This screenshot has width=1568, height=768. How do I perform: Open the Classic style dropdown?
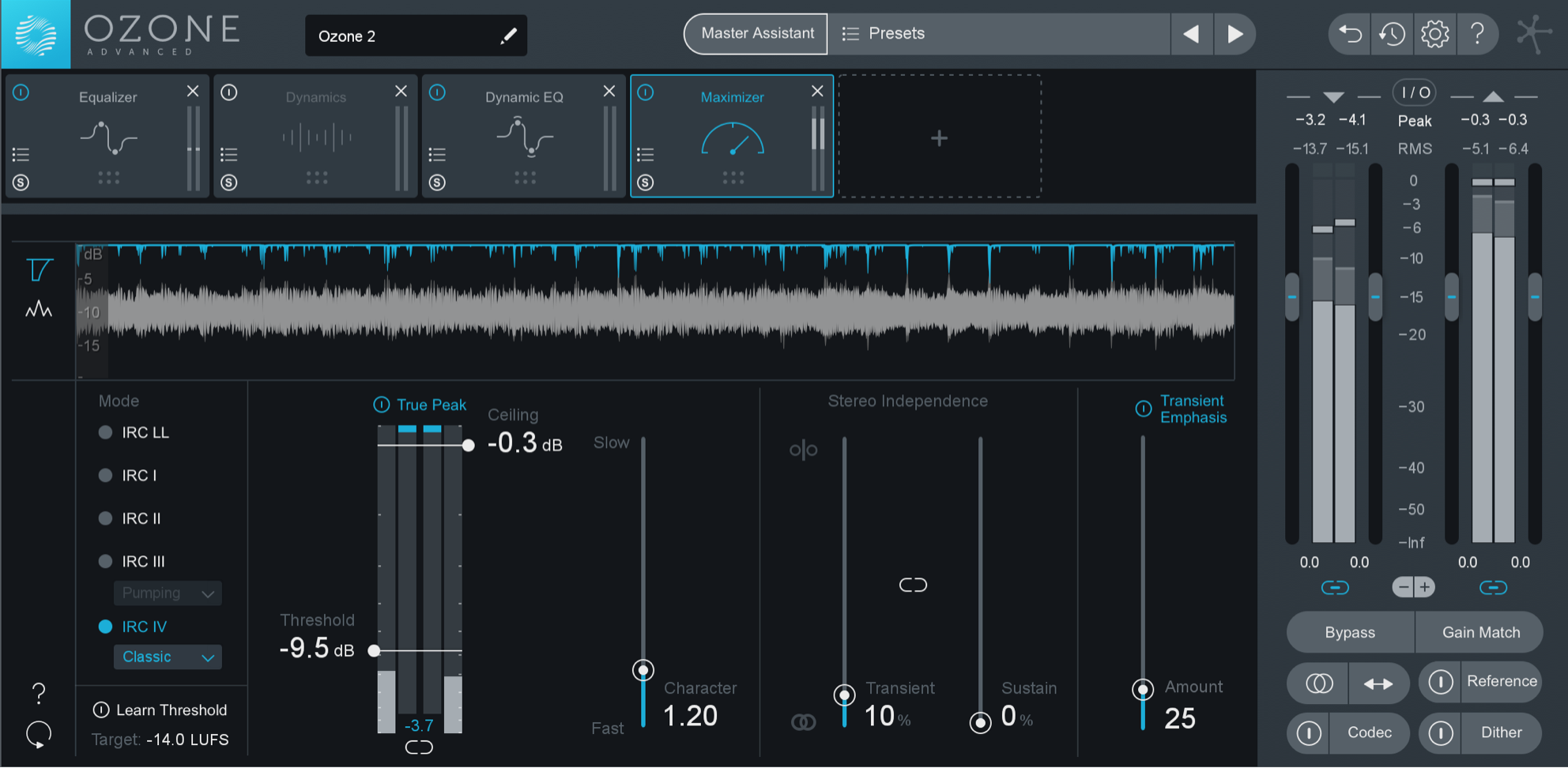[x=168, y=657]
